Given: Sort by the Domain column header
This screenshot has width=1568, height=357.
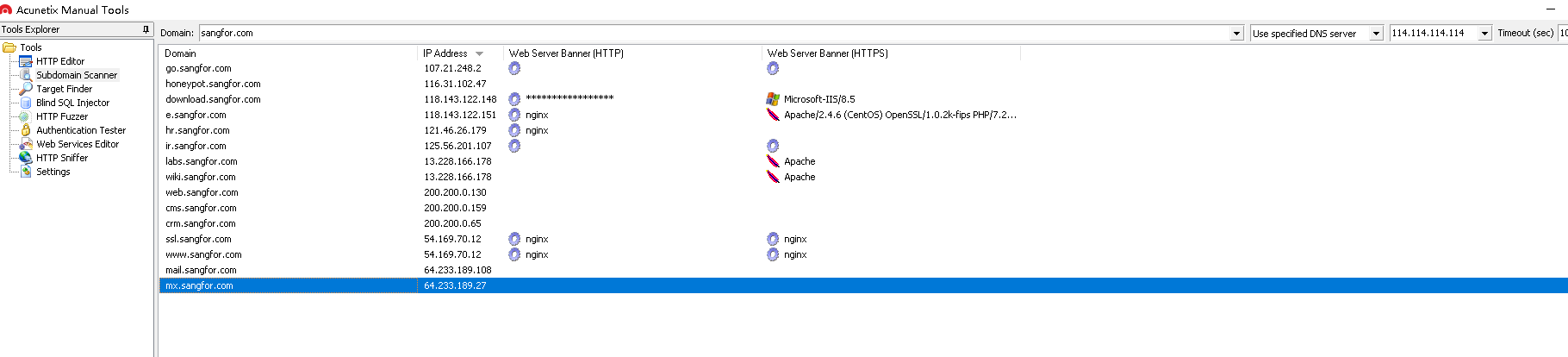Looking at the screenshot, I should click(289, 53).
